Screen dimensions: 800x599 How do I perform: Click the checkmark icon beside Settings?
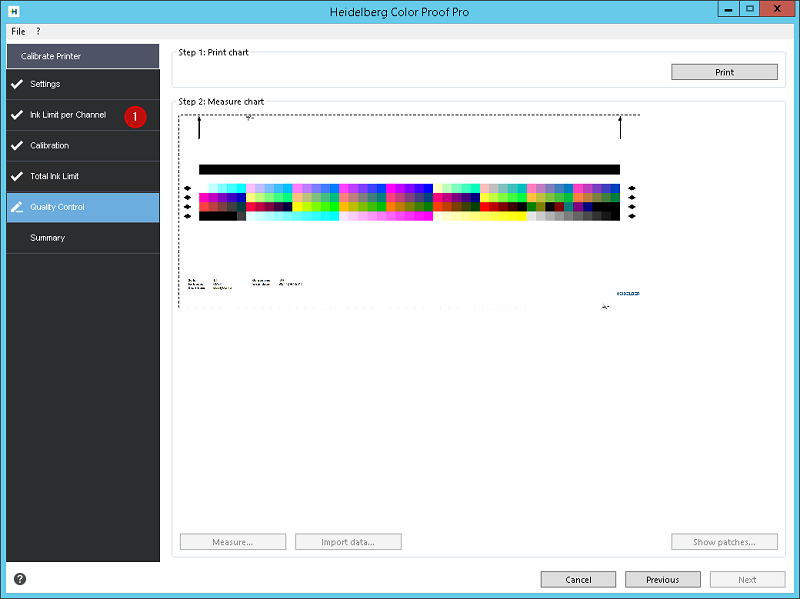(x=17, y=84)
